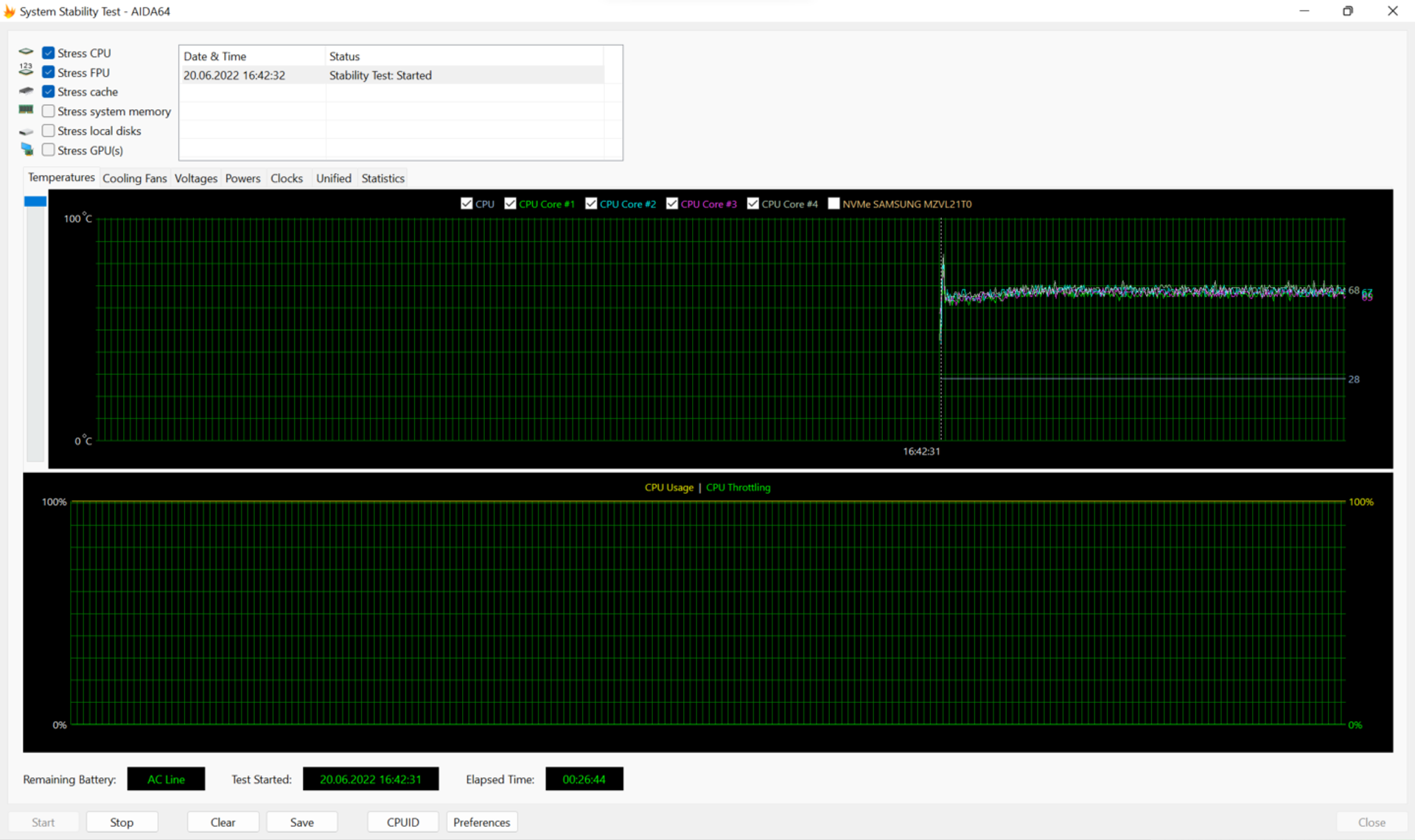This screenshot has width=1415, height=840.
Task: Open the Cooling Fans tab
Action: pyautogui.click(x=135, y=178)
